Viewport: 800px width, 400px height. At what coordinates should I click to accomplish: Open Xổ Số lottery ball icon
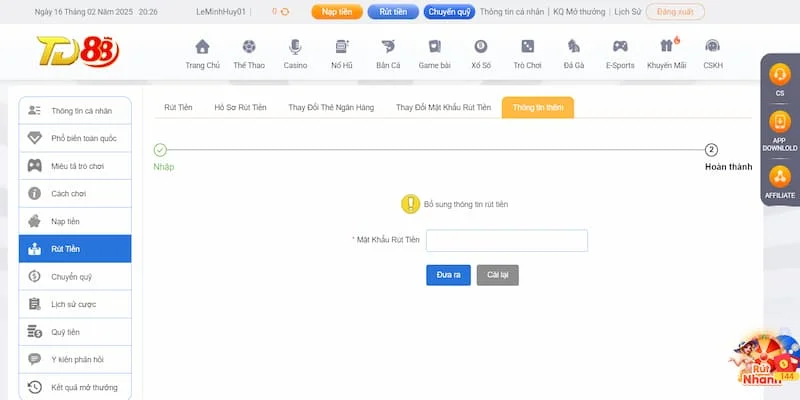pyautogui.click(x=481, y=47)
